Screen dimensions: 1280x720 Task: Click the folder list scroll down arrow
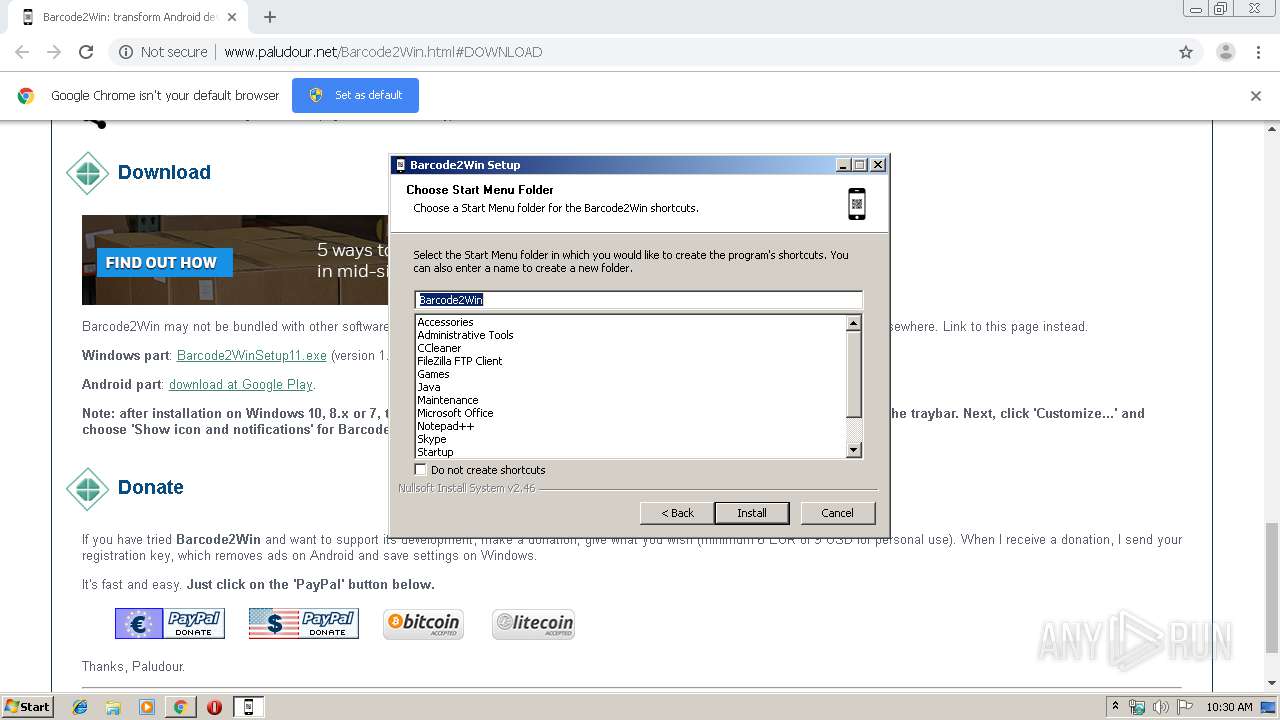854,451
